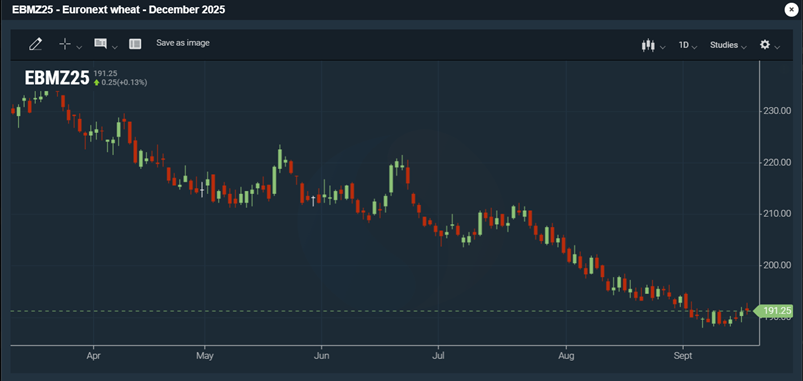
Task: Activate the crosshair cursor tool
Action: [65, 44]
